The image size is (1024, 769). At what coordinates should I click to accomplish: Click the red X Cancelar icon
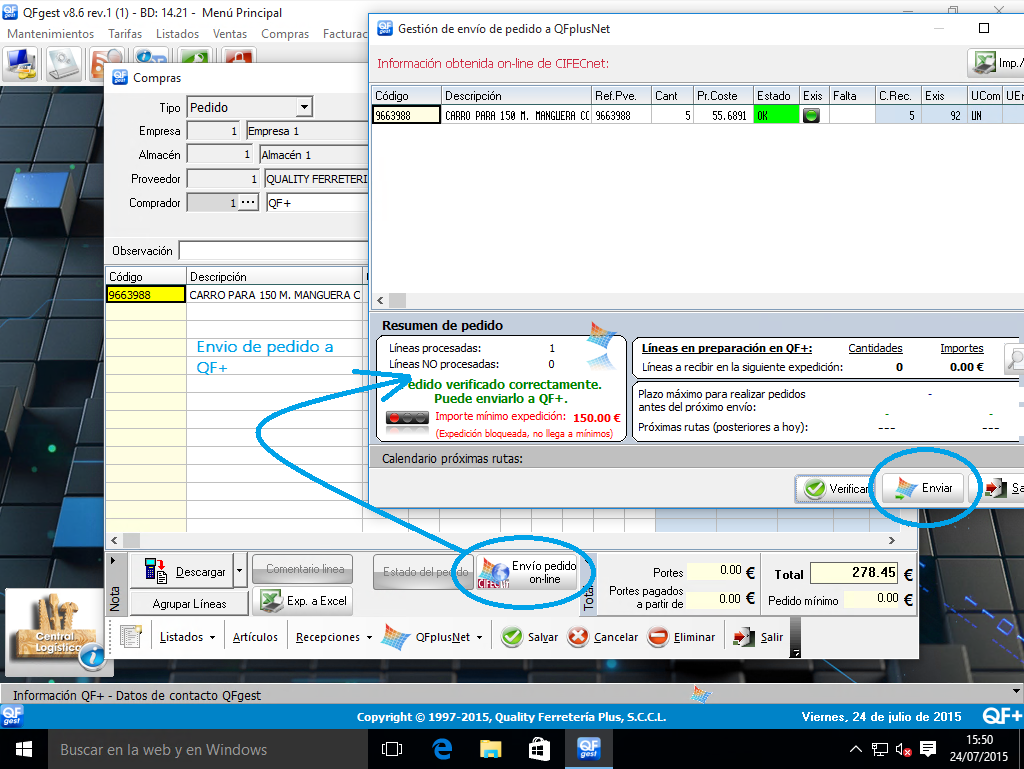point(578,636)
